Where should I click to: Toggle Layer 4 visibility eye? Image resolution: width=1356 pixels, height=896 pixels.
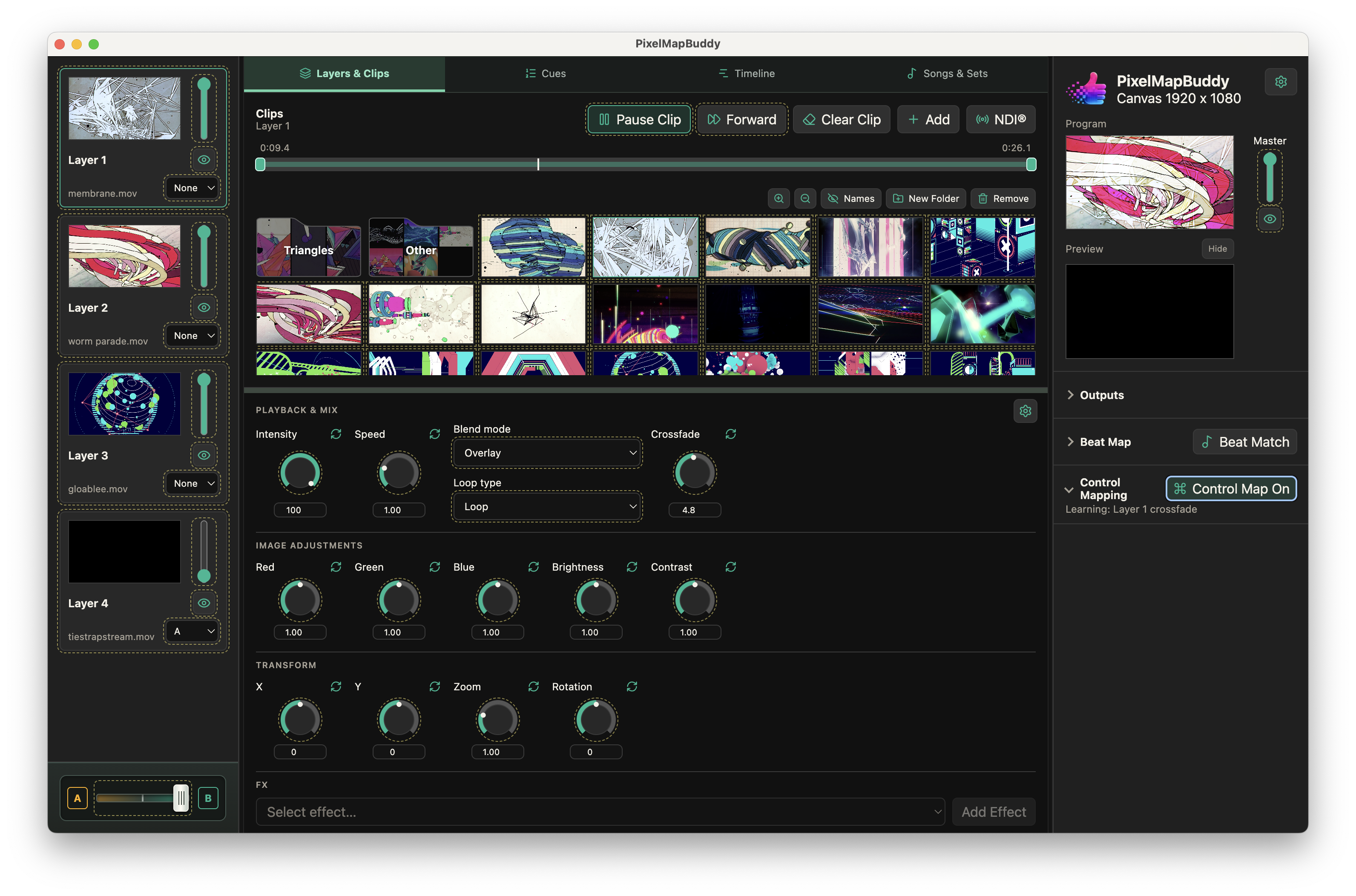point(204,603)
